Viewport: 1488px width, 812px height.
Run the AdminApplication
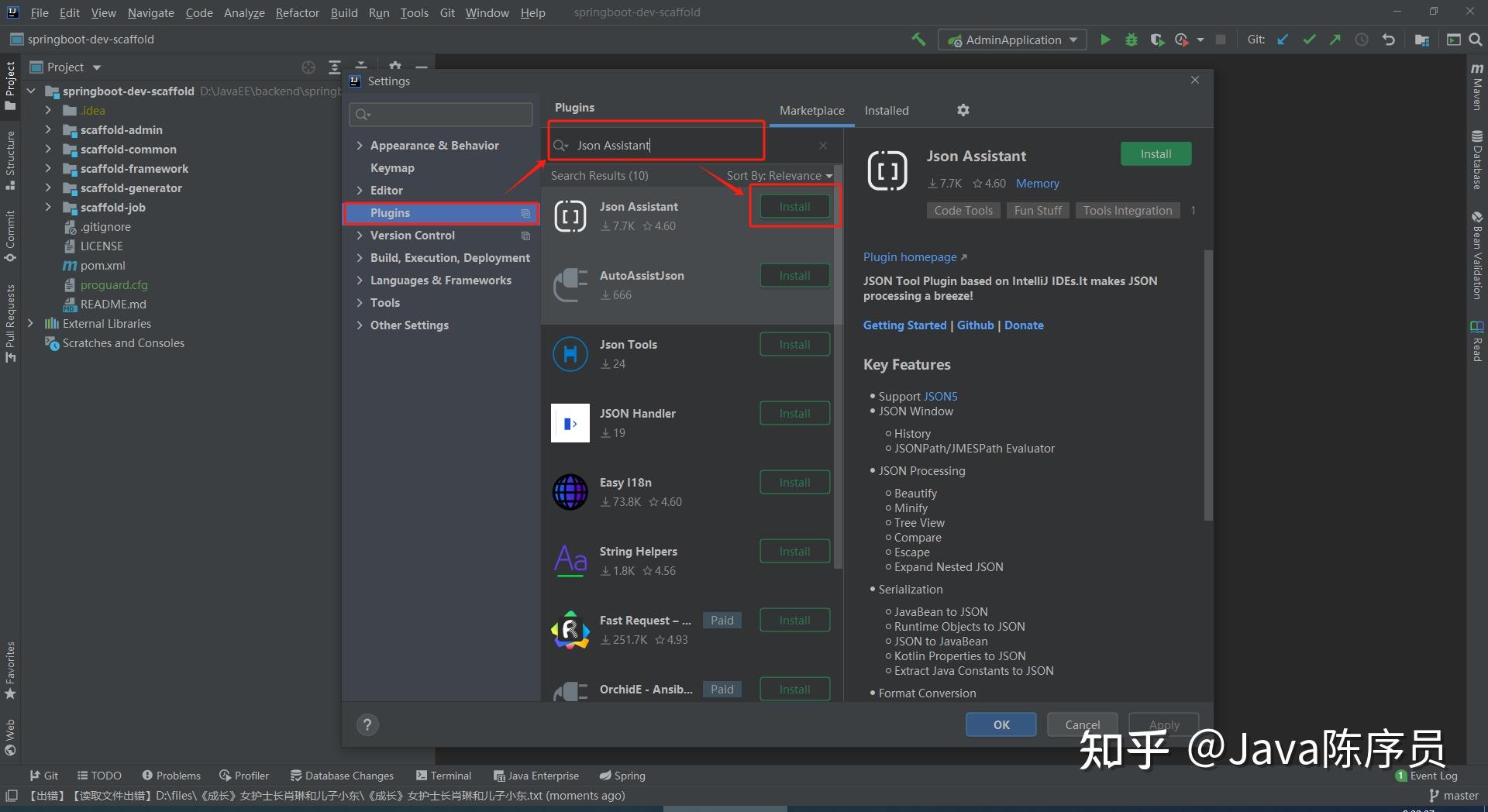point(1105,40)
